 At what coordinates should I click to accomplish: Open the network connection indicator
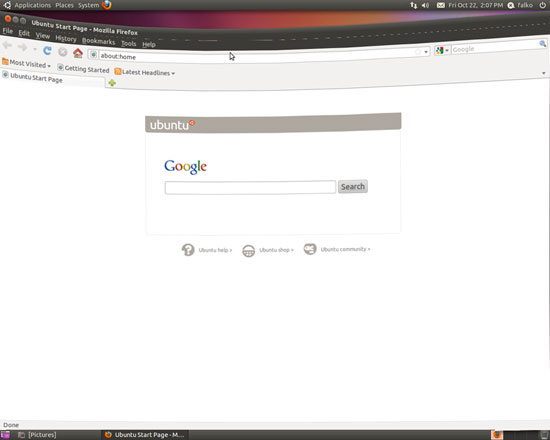coord(414,5)
